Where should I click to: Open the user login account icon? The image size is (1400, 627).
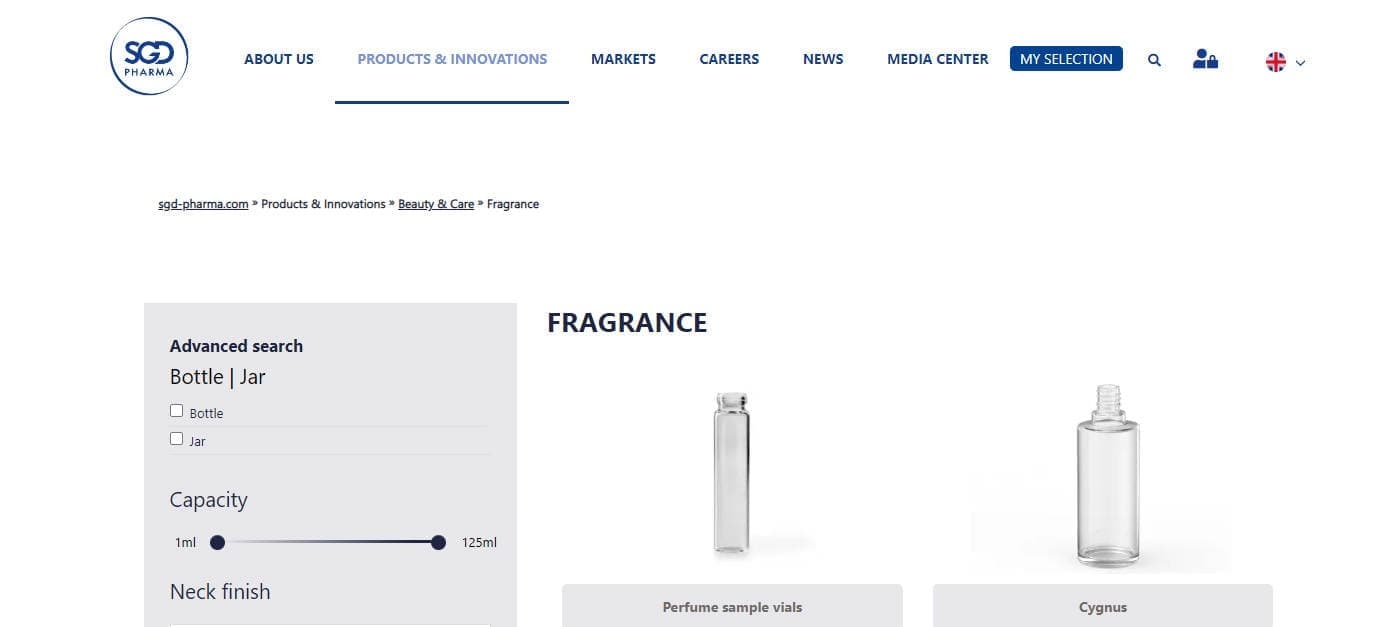pos(1205,59)
